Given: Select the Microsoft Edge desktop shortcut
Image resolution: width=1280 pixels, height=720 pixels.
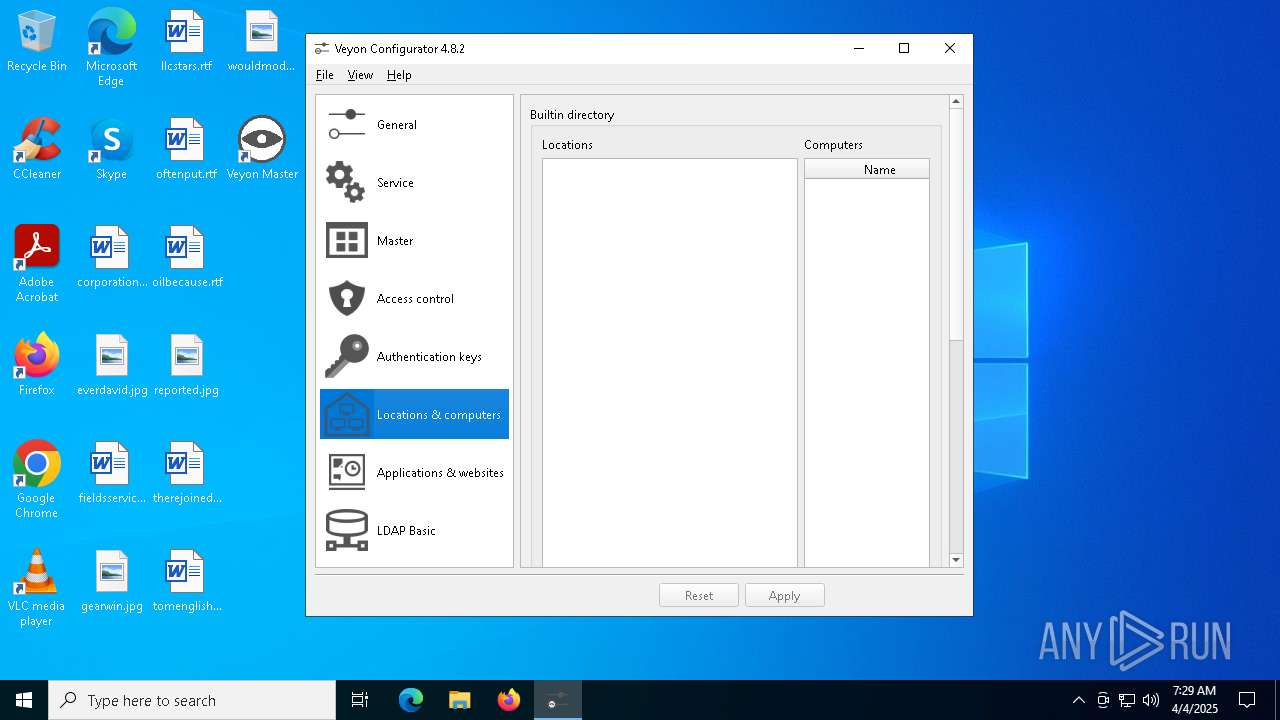Looking at the screenshot, I should 111,48.
